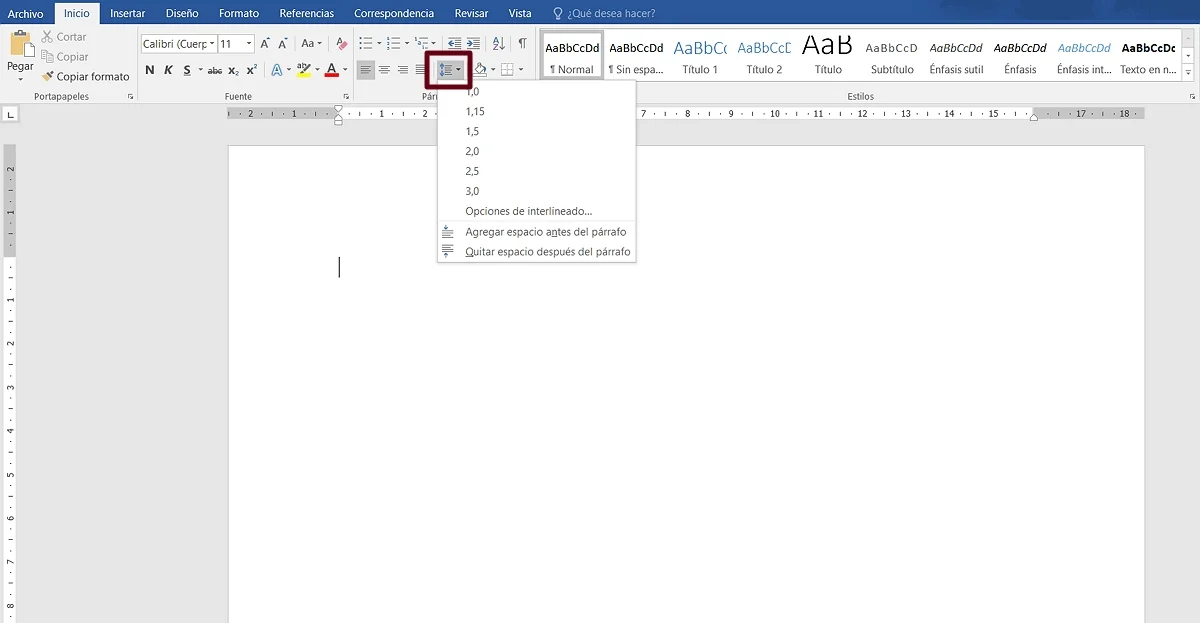
Task: Apply the Título 1 style
Action: point(700,55)
